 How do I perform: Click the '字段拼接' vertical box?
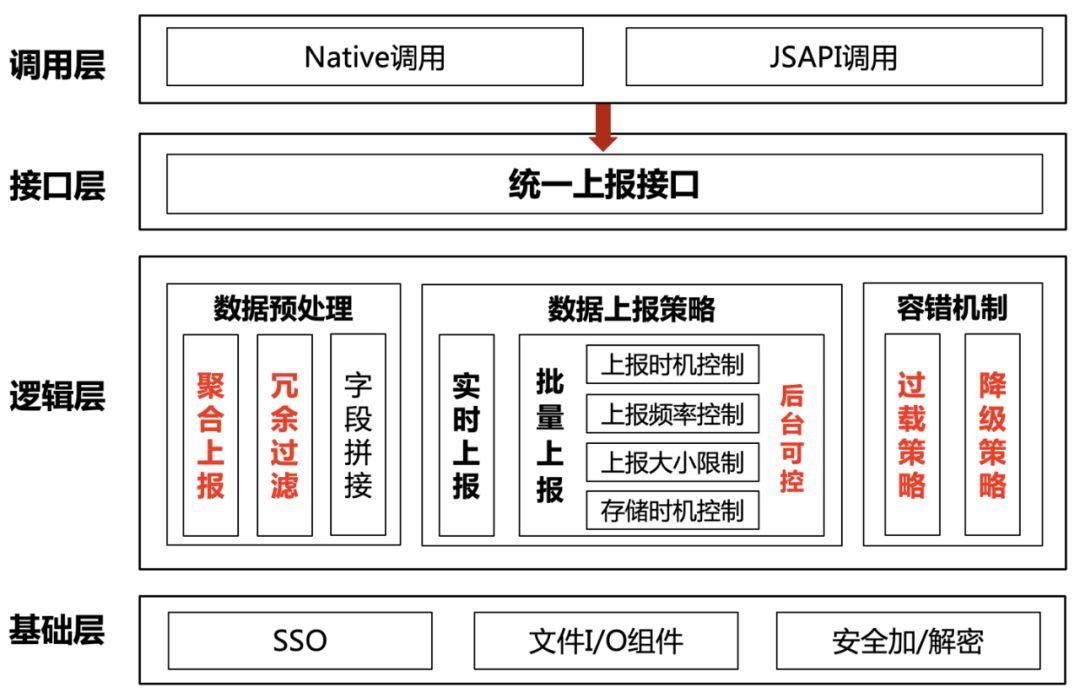[x=358, y=435]
